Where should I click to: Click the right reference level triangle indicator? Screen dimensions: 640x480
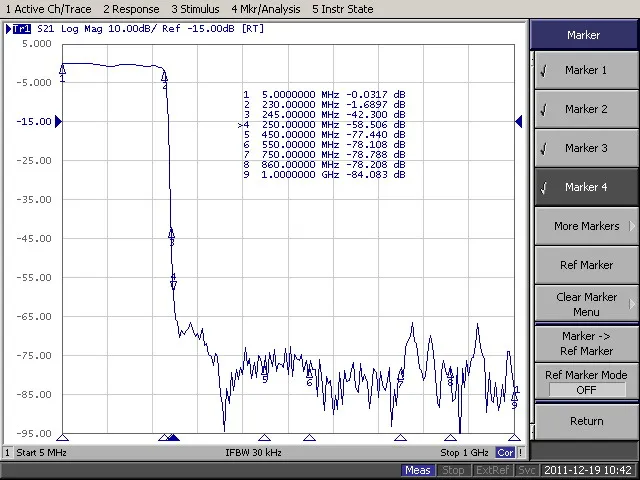[x=519, y=121]
